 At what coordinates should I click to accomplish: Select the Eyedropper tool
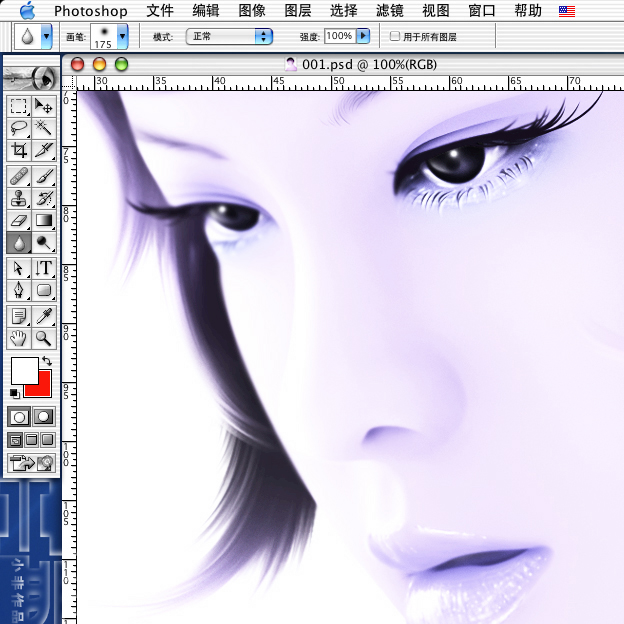pyautogui.click(x=43, y=316)
